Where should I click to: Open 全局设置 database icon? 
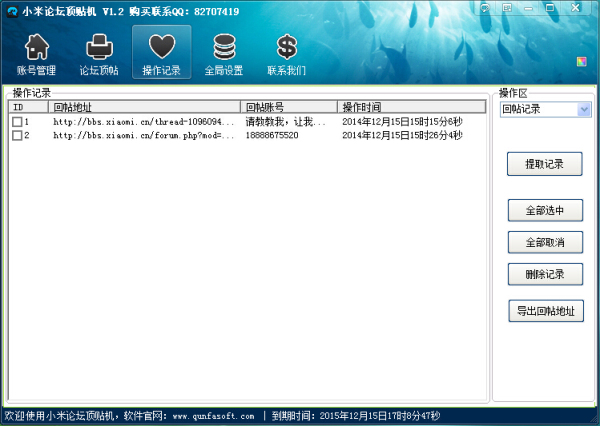click(224, 54)
